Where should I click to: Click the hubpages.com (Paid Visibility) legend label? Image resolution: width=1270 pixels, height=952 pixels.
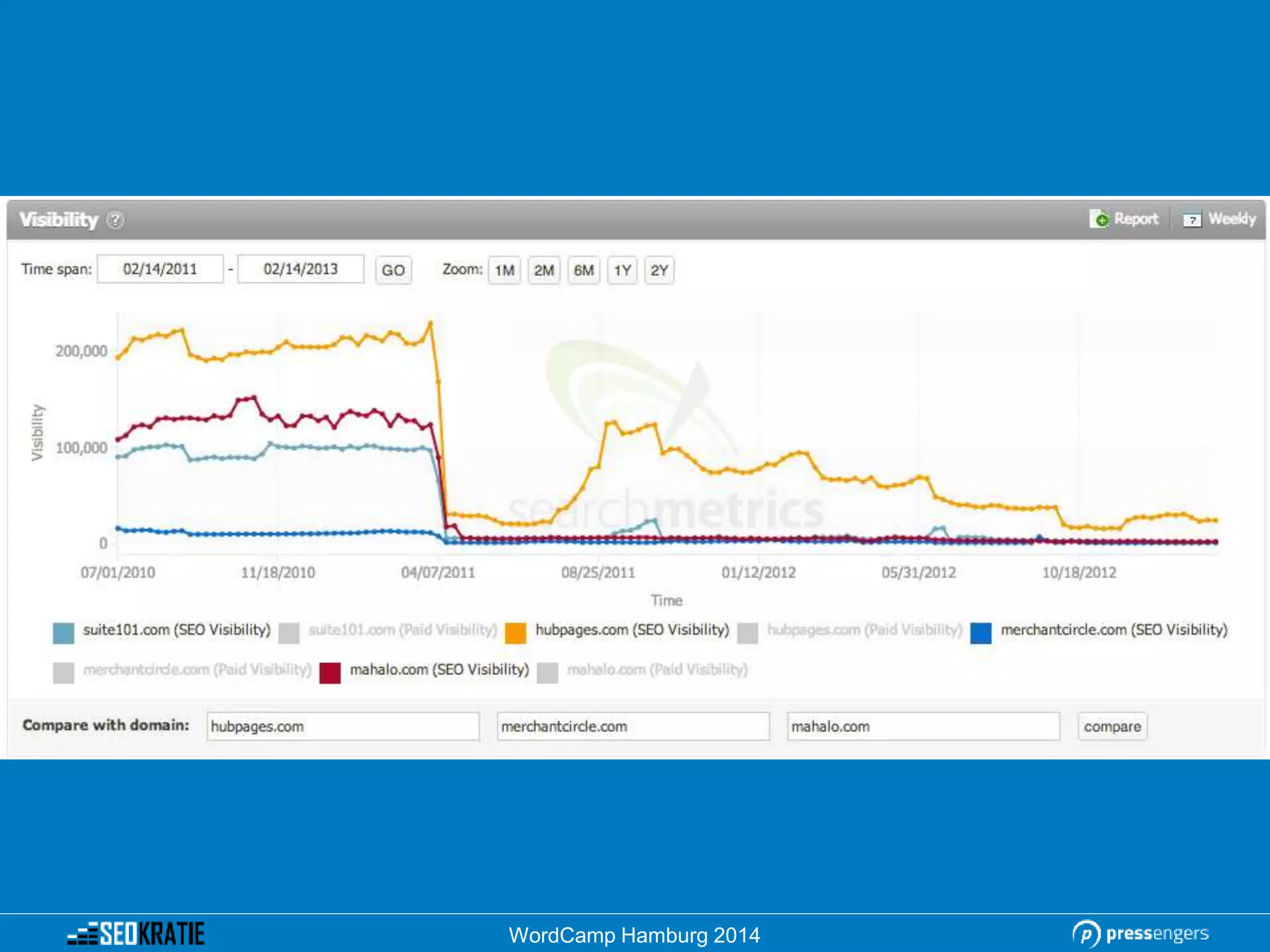click(864, 630)
